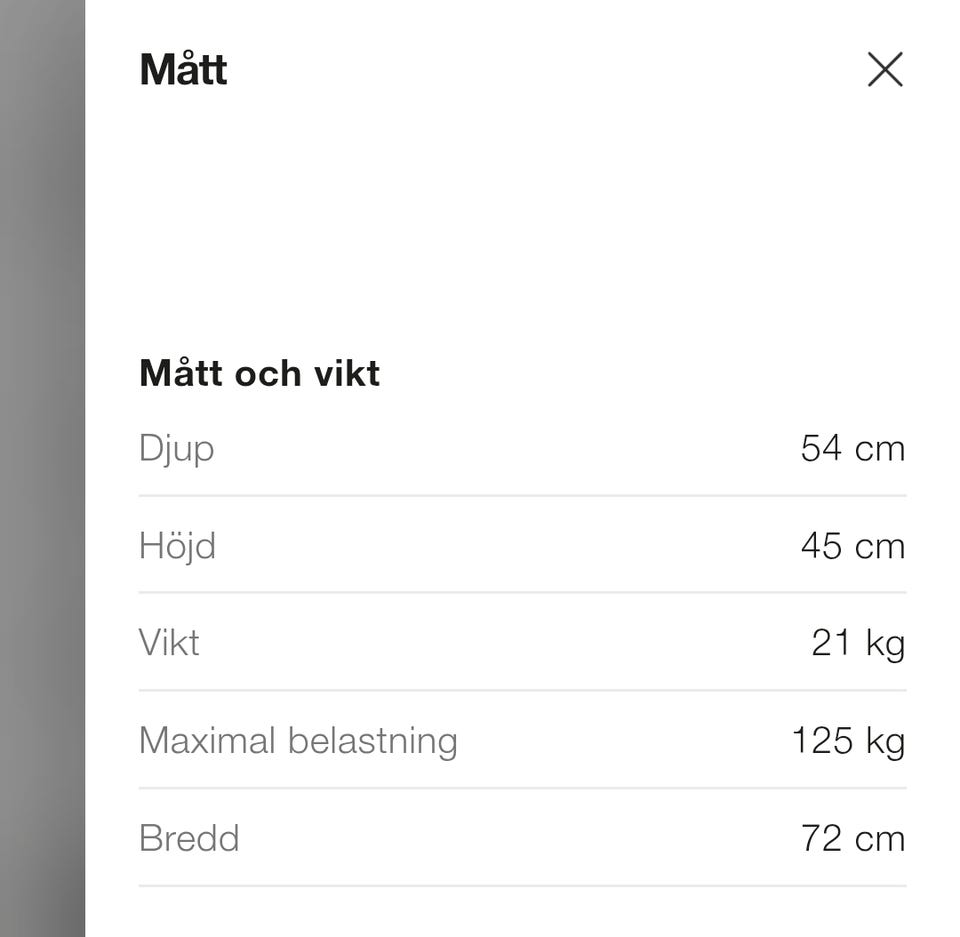
Task: Click the 45 cm height value
Action: pyautogui.click(x=852, y=546)
